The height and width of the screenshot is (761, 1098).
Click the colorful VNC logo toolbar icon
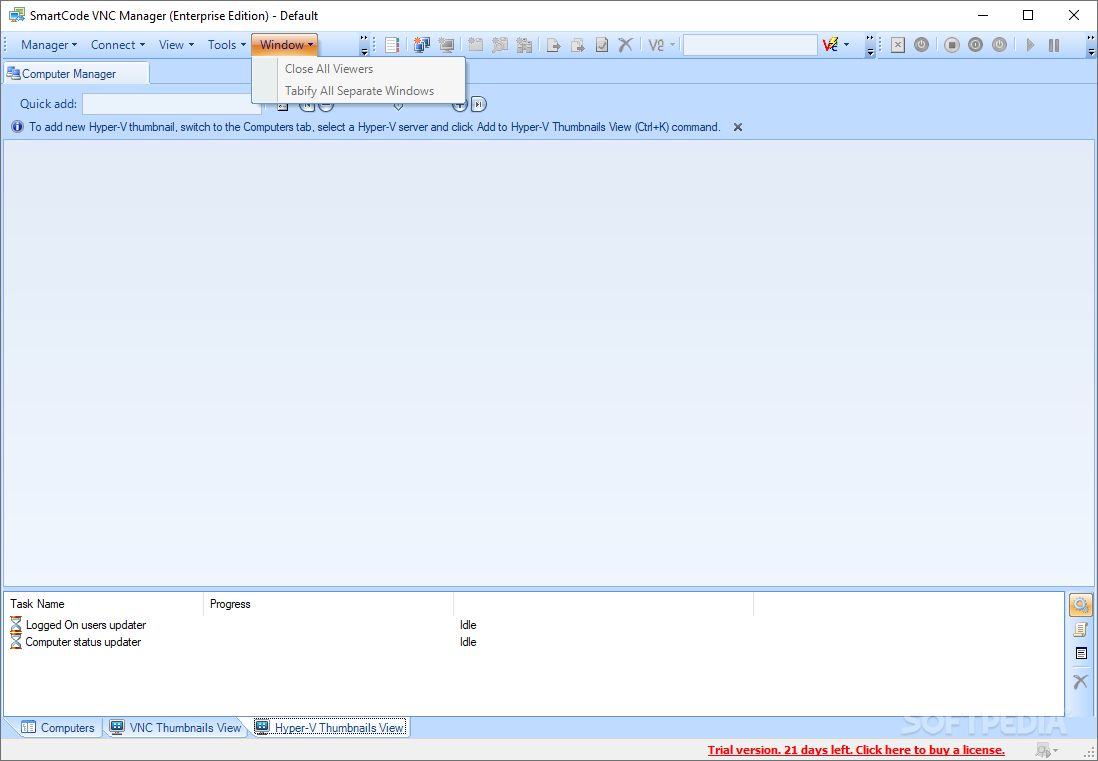click(x=831, y=45)
